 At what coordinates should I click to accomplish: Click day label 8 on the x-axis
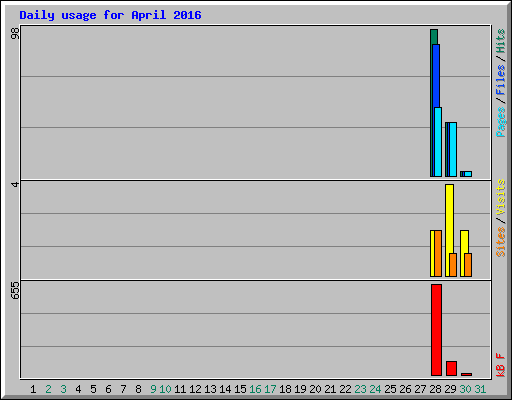(138, 389)
